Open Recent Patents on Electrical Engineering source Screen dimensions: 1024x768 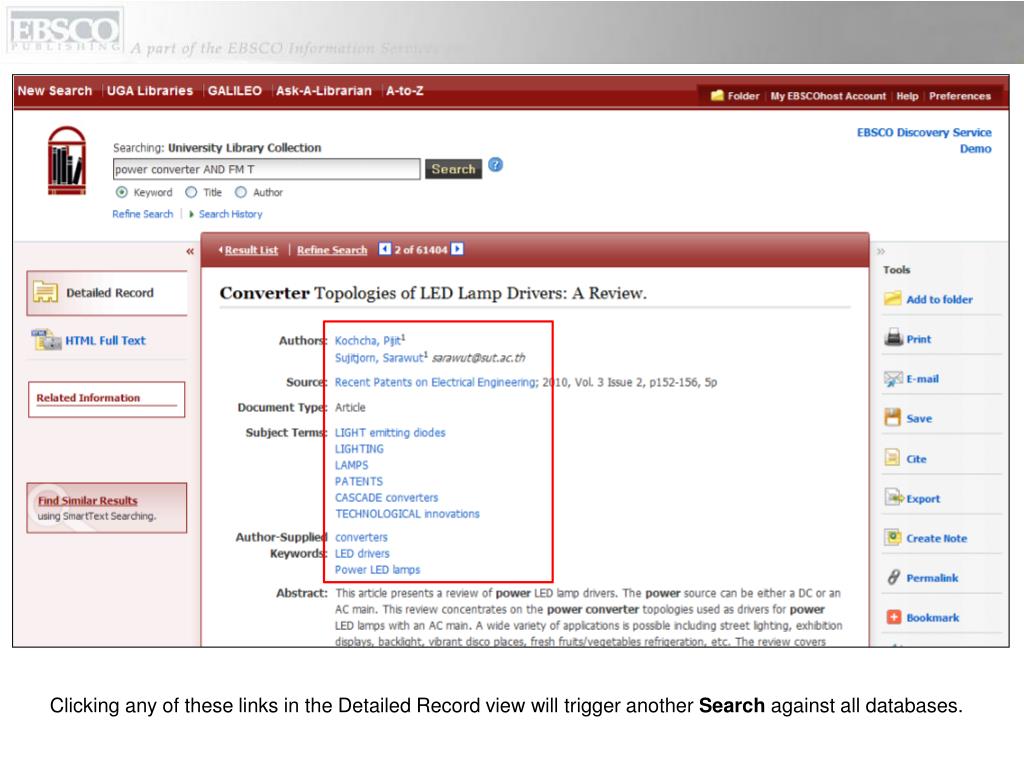coord(436,382)
